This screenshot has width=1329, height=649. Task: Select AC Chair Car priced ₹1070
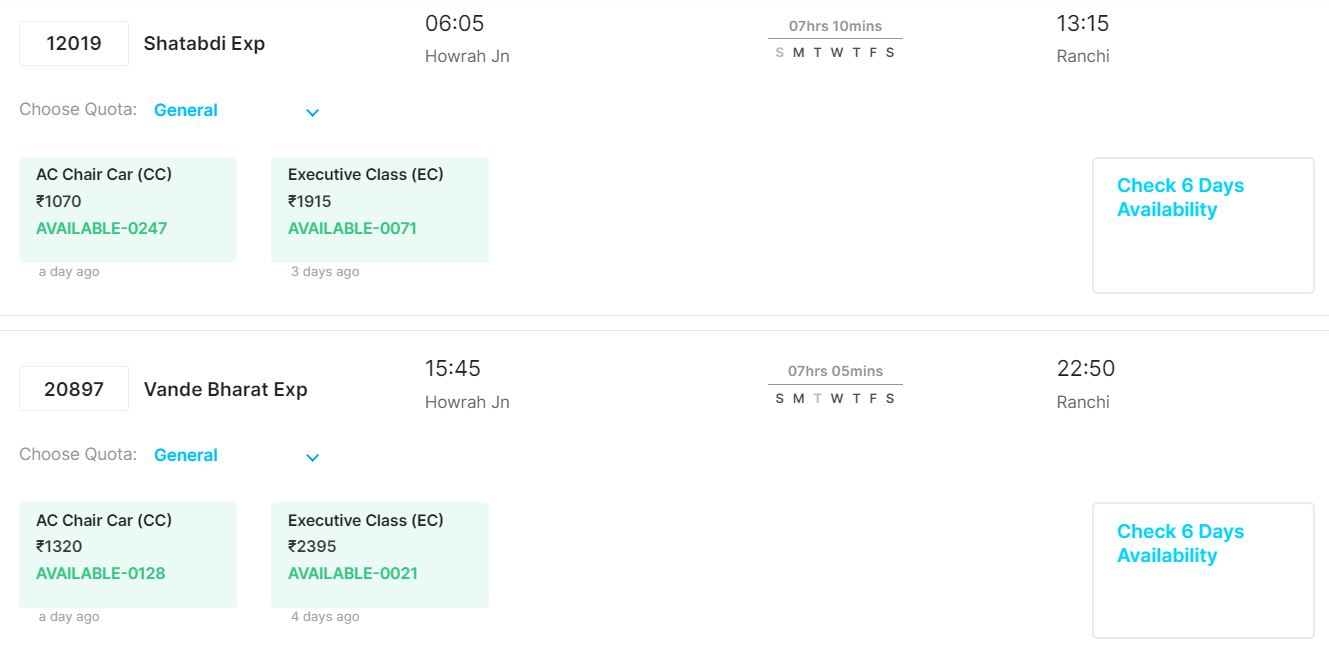coord(128,210)
